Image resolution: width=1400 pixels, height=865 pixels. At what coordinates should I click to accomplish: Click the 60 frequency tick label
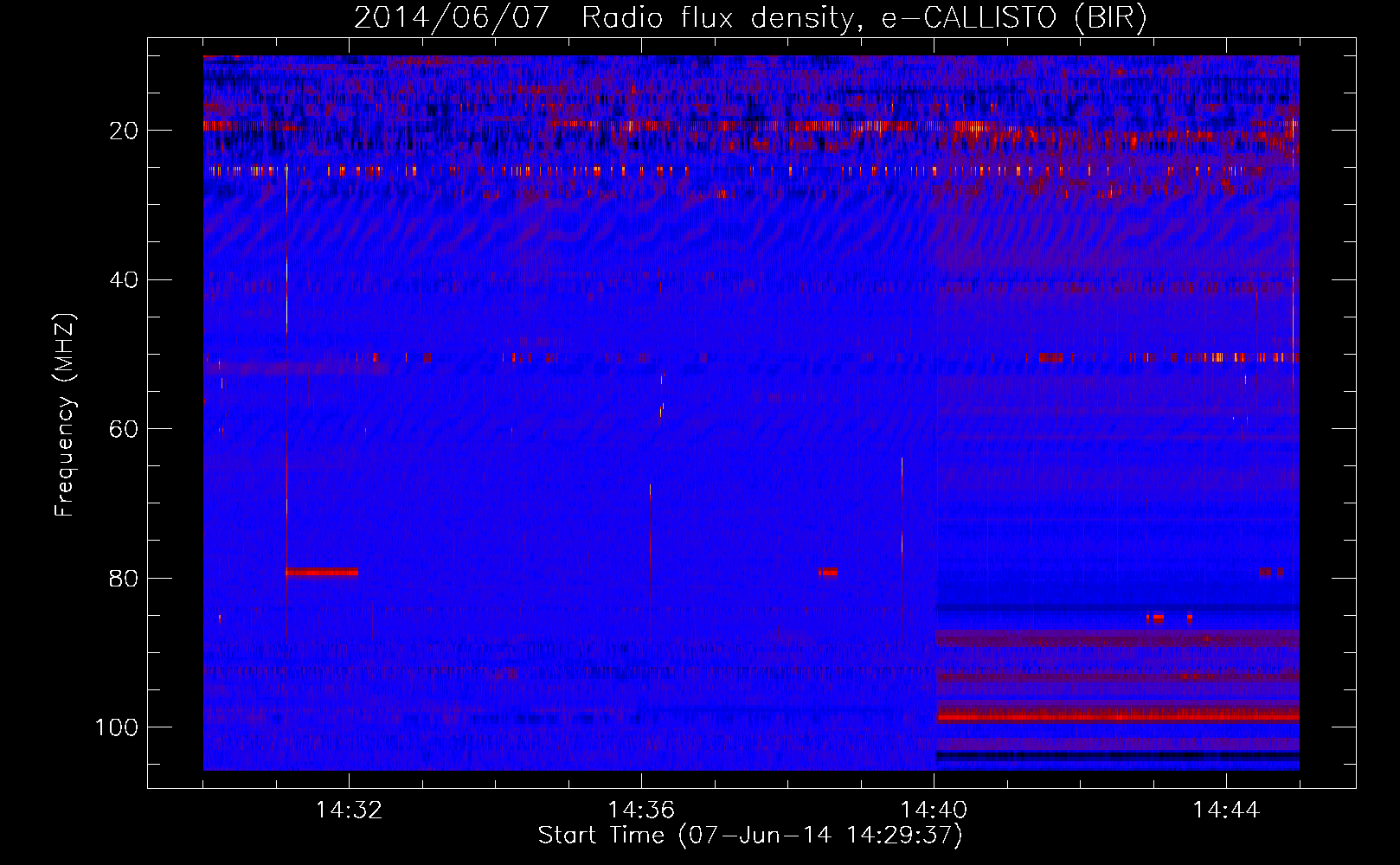[x=124, y=429]
